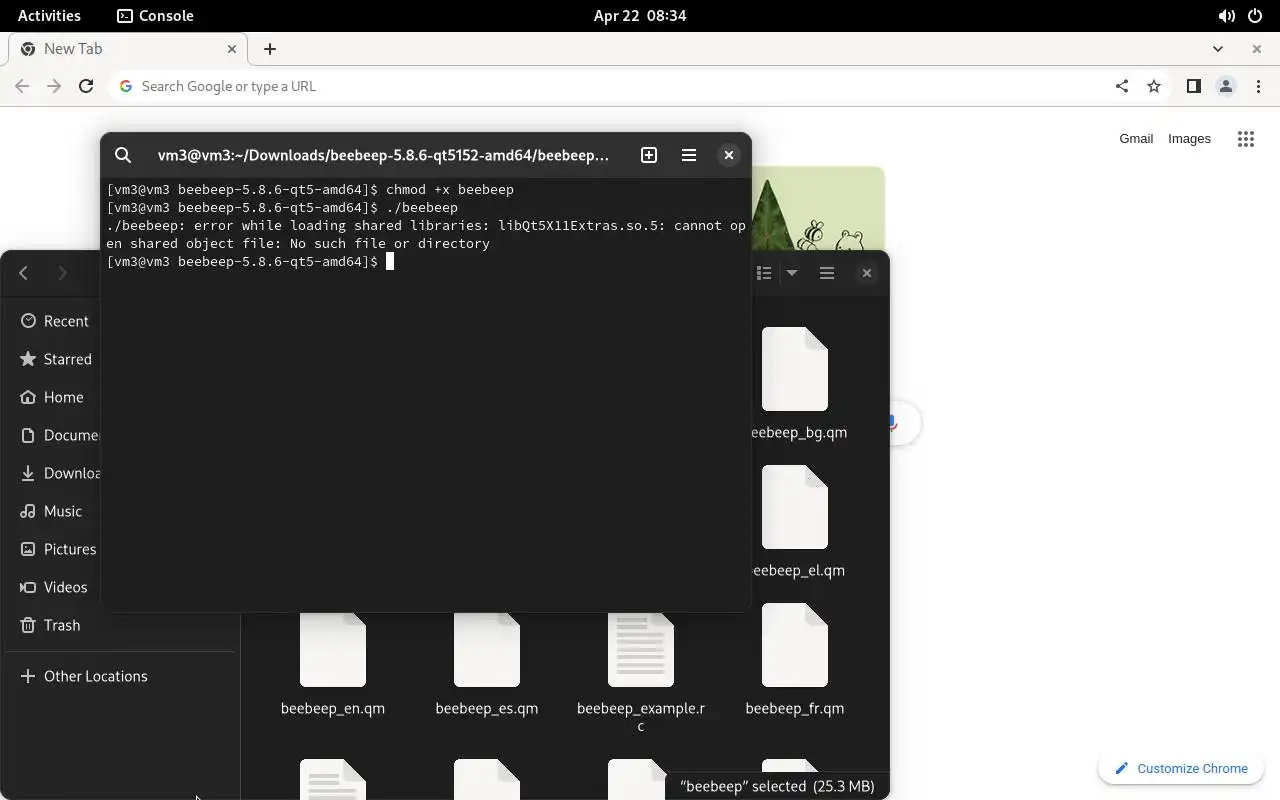Close the Console terminal window

tap(729, 155)
